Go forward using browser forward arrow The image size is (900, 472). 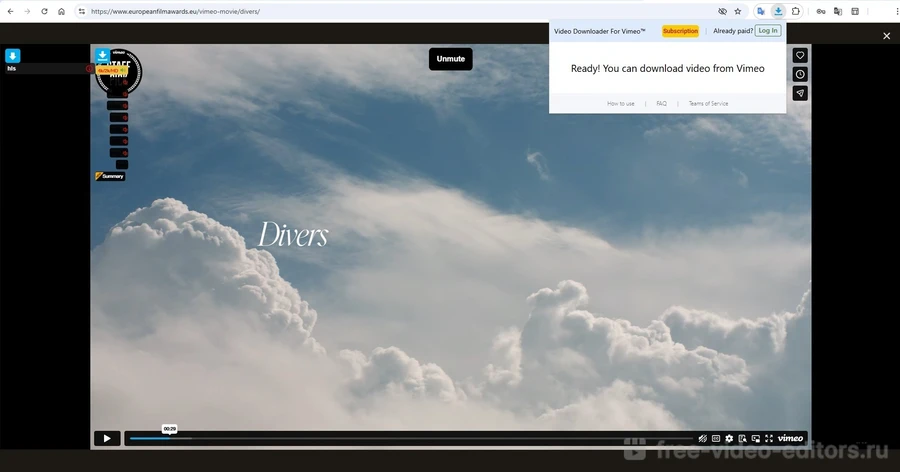27,11
